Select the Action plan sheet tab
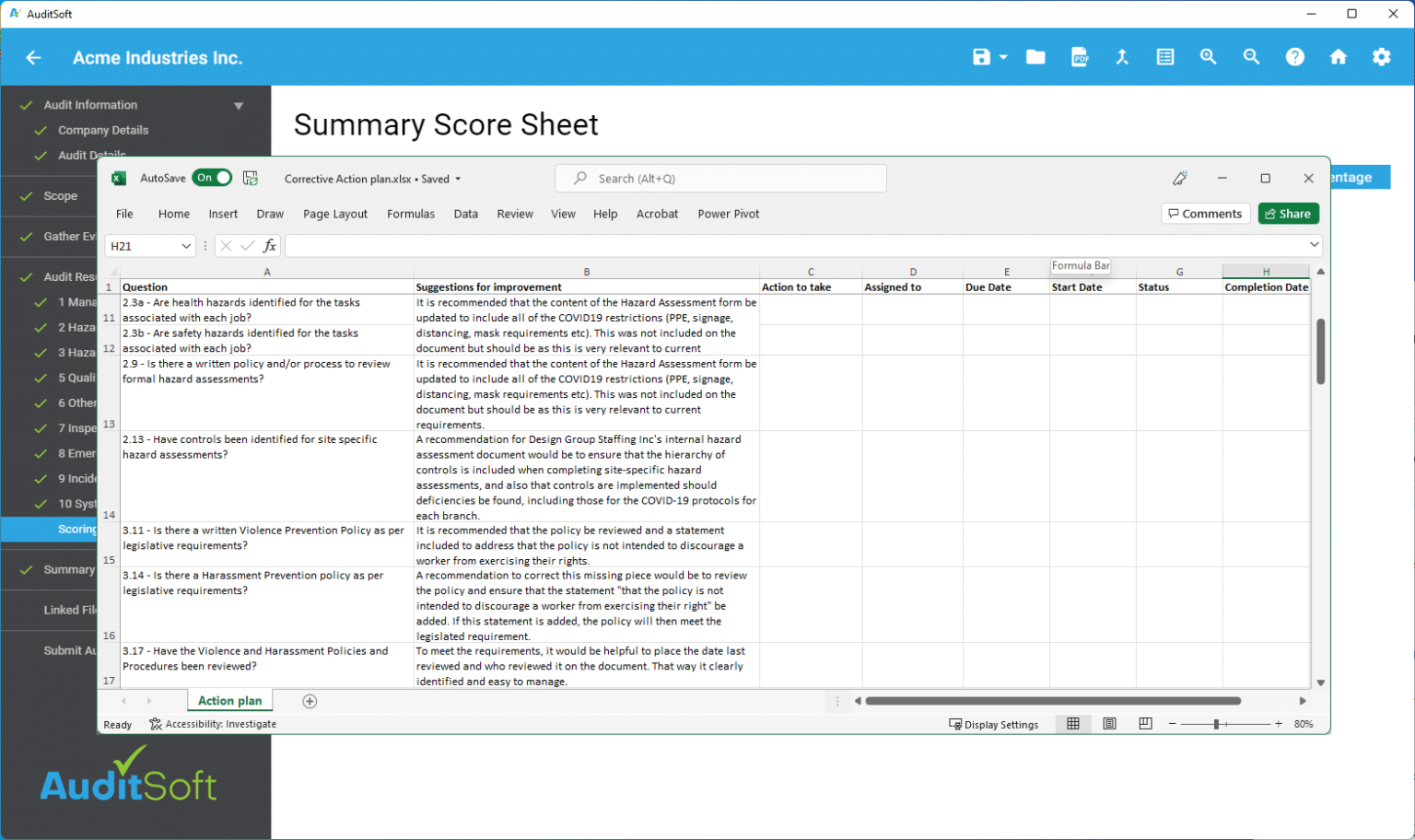The width and height of the screenshot is (1415, 840). 229,700
